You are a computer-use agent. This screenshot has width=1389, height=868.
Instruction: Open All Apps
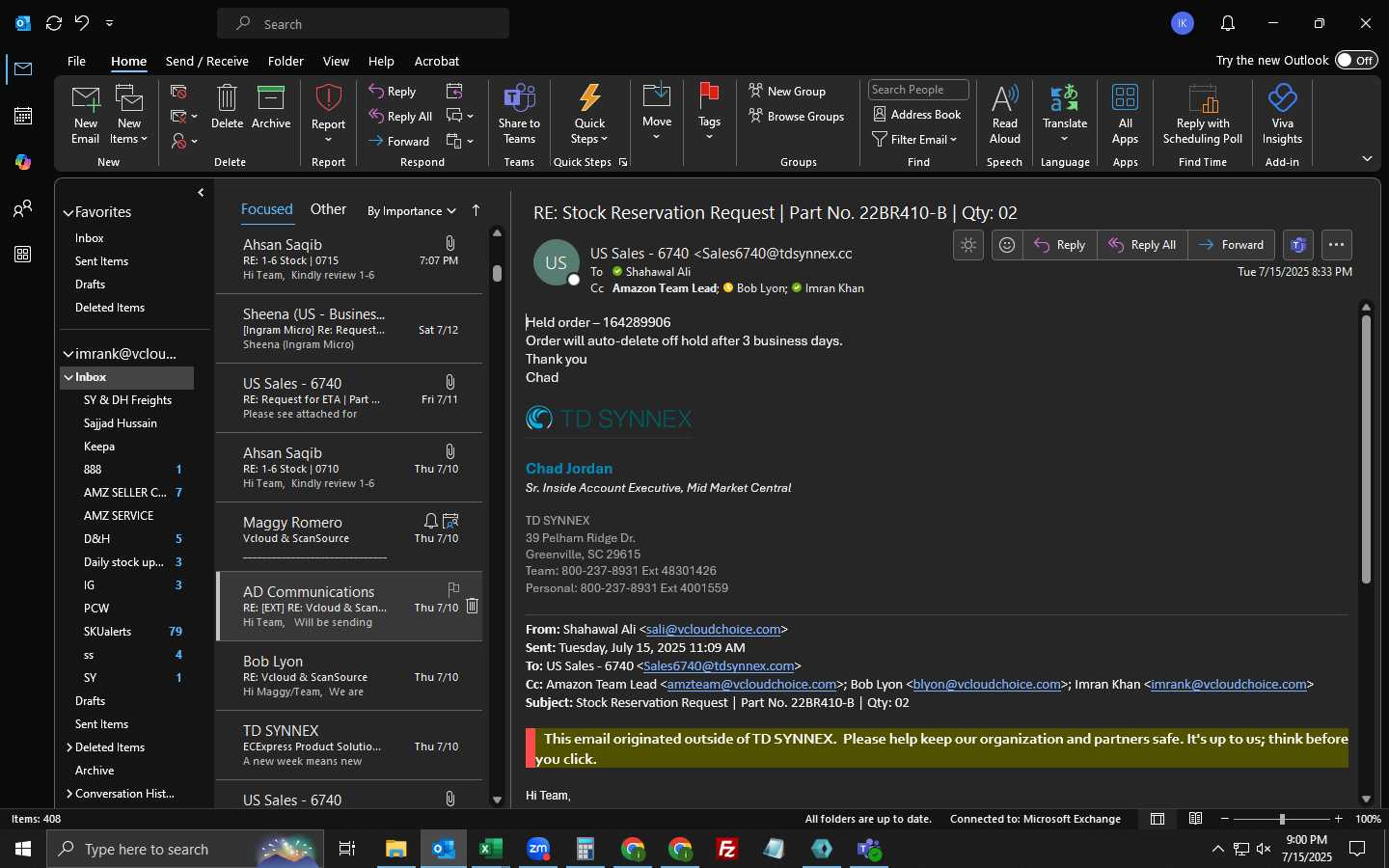click(1125, 115)
